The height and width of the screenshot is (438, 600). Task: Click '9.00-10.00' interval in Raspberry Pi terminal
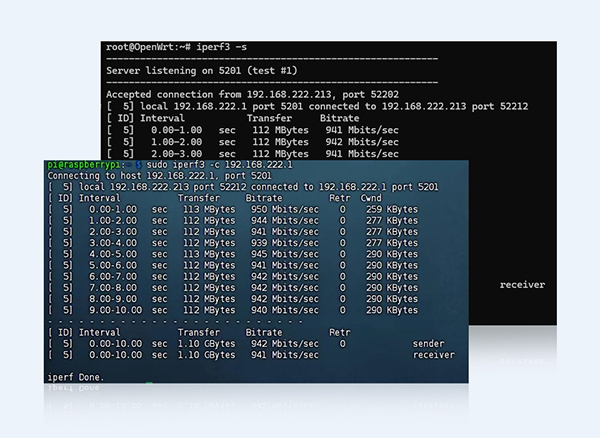point(116,310)
